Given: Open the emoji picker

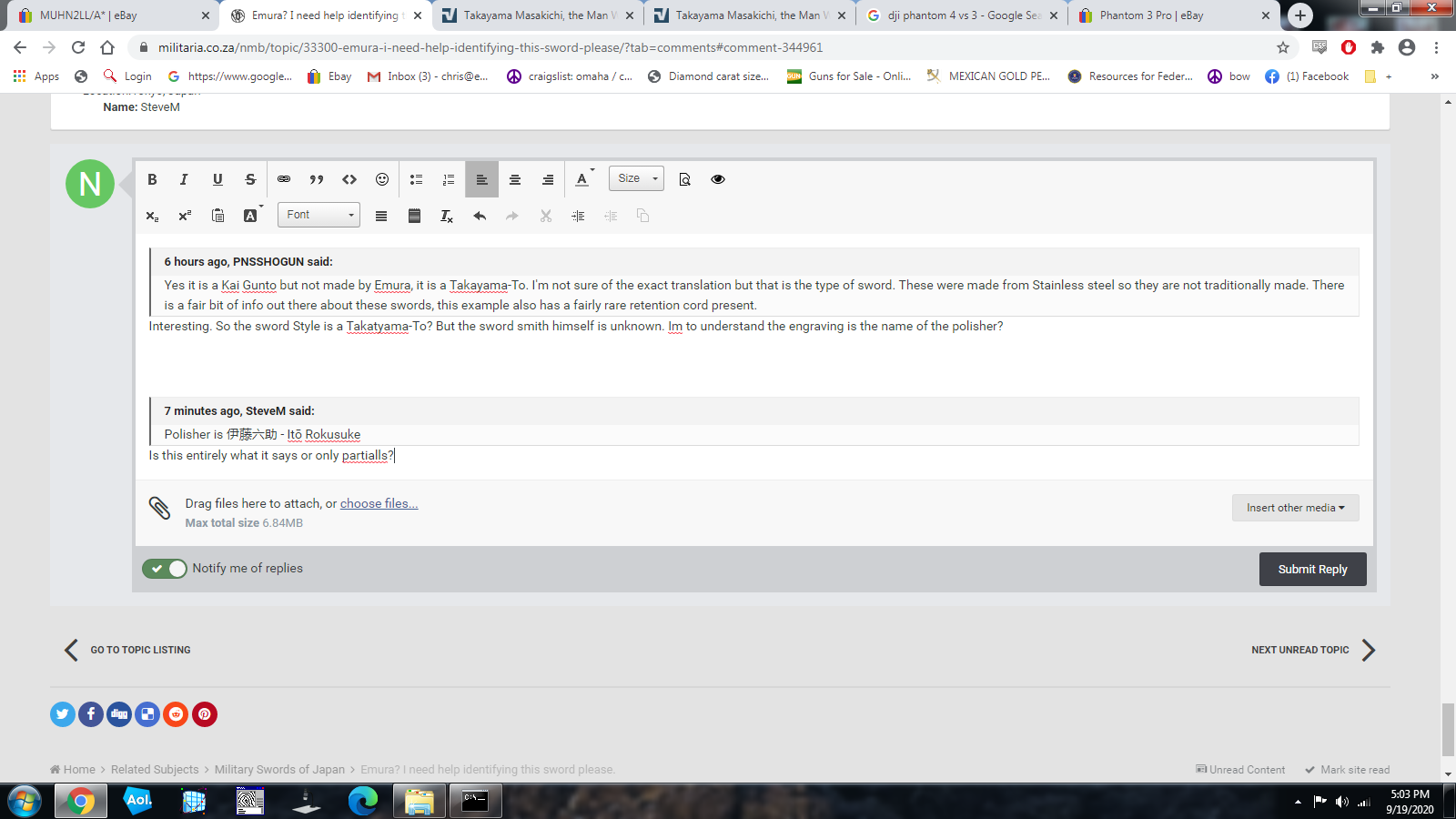Looking at the screenshot, I should tap(382, 179).
